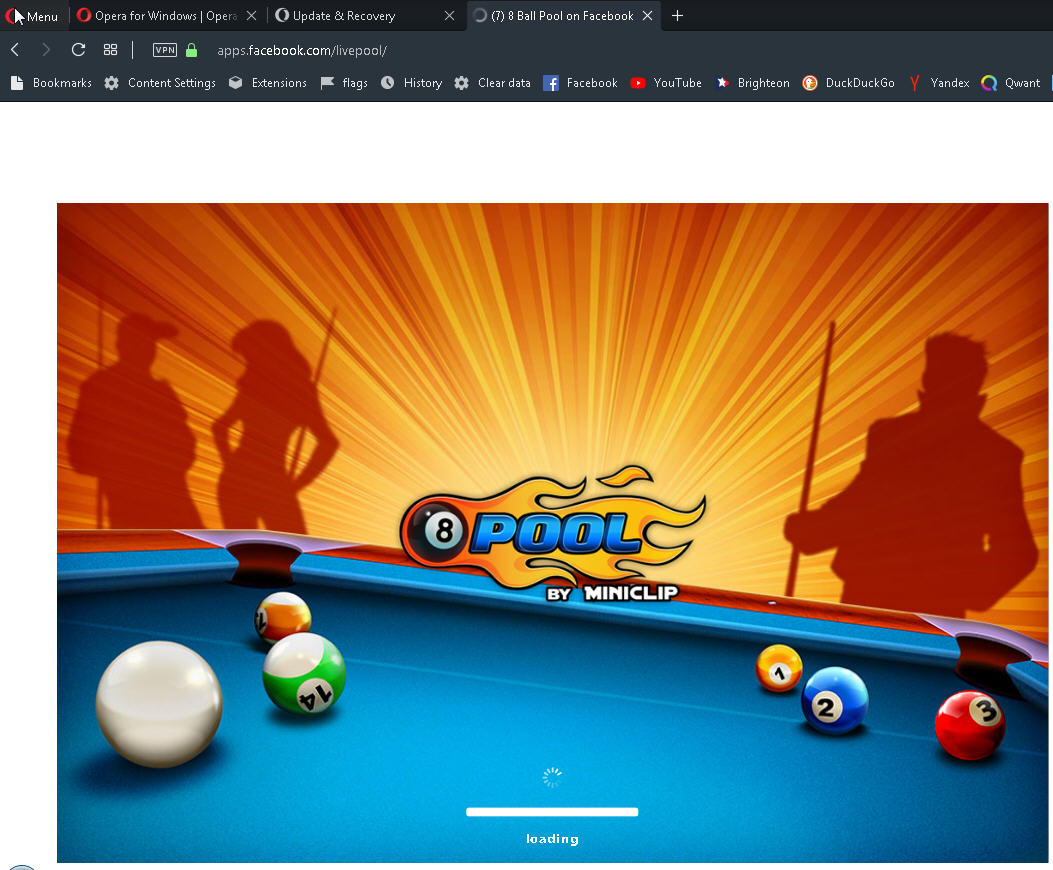Click the YouTube logo icon
Screen dimensions: 1053x870
coord(638,83)
